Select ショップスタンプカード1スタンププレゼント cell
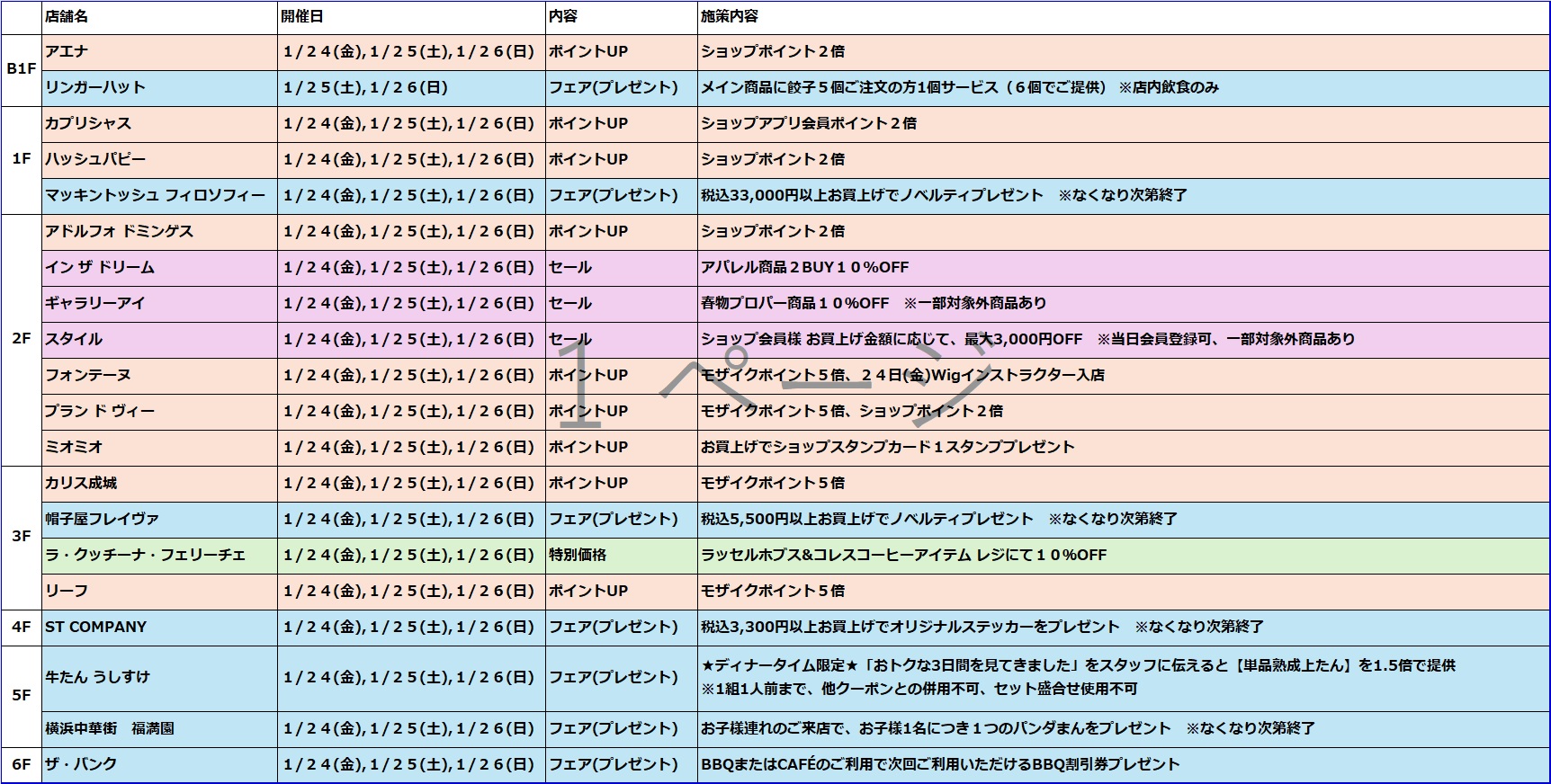The width and height of the screenshot is (1551, 784). click(1123, 448)
